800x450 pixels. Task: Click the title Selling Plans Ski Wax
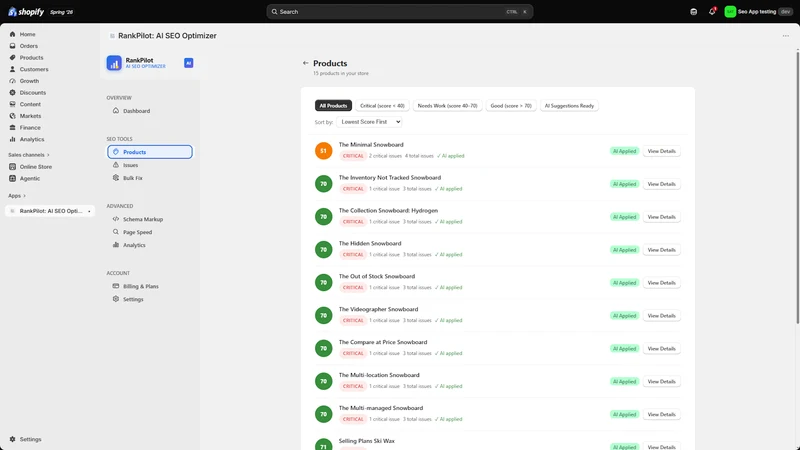[367, 441]
